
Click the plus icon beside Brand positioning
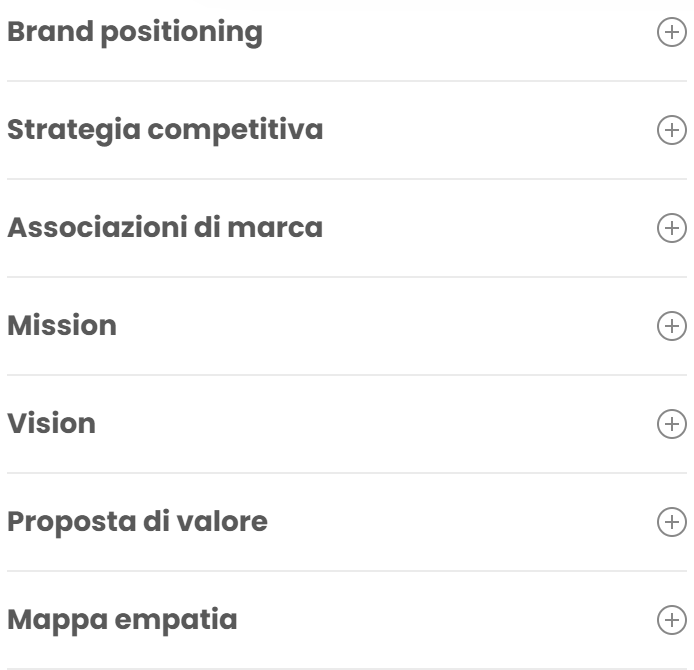pyautogui.click(x=671, y=32)
